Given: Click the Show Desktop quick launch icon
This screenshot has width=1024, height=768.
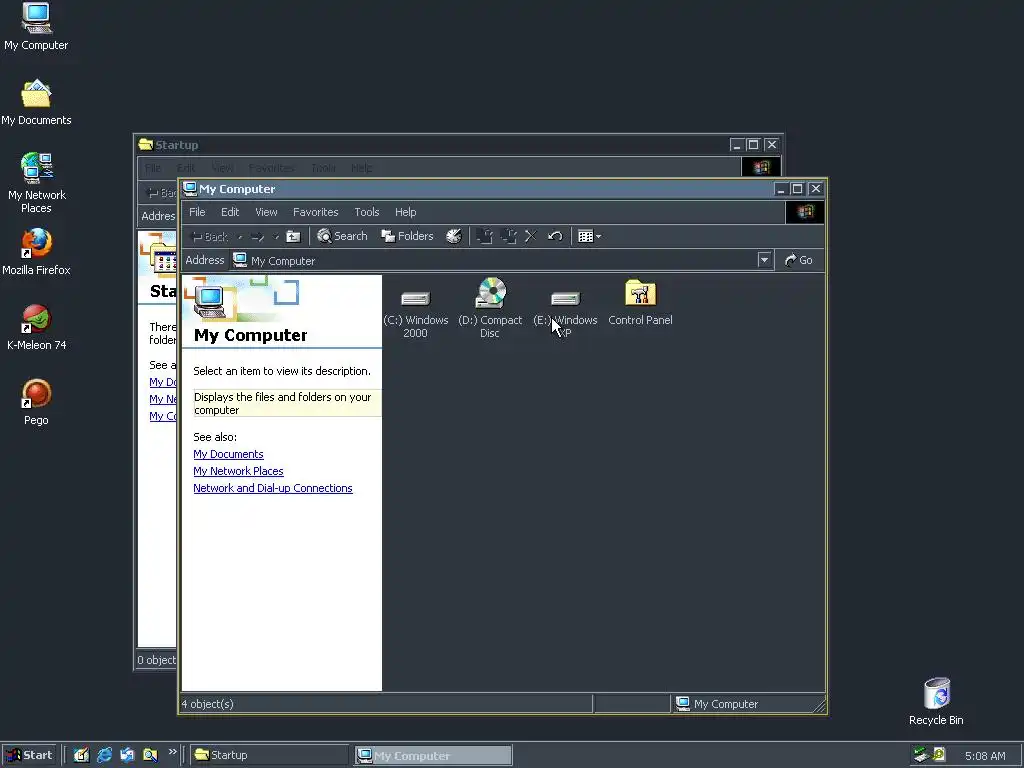Looking at the screenshot, I should 81,755.
